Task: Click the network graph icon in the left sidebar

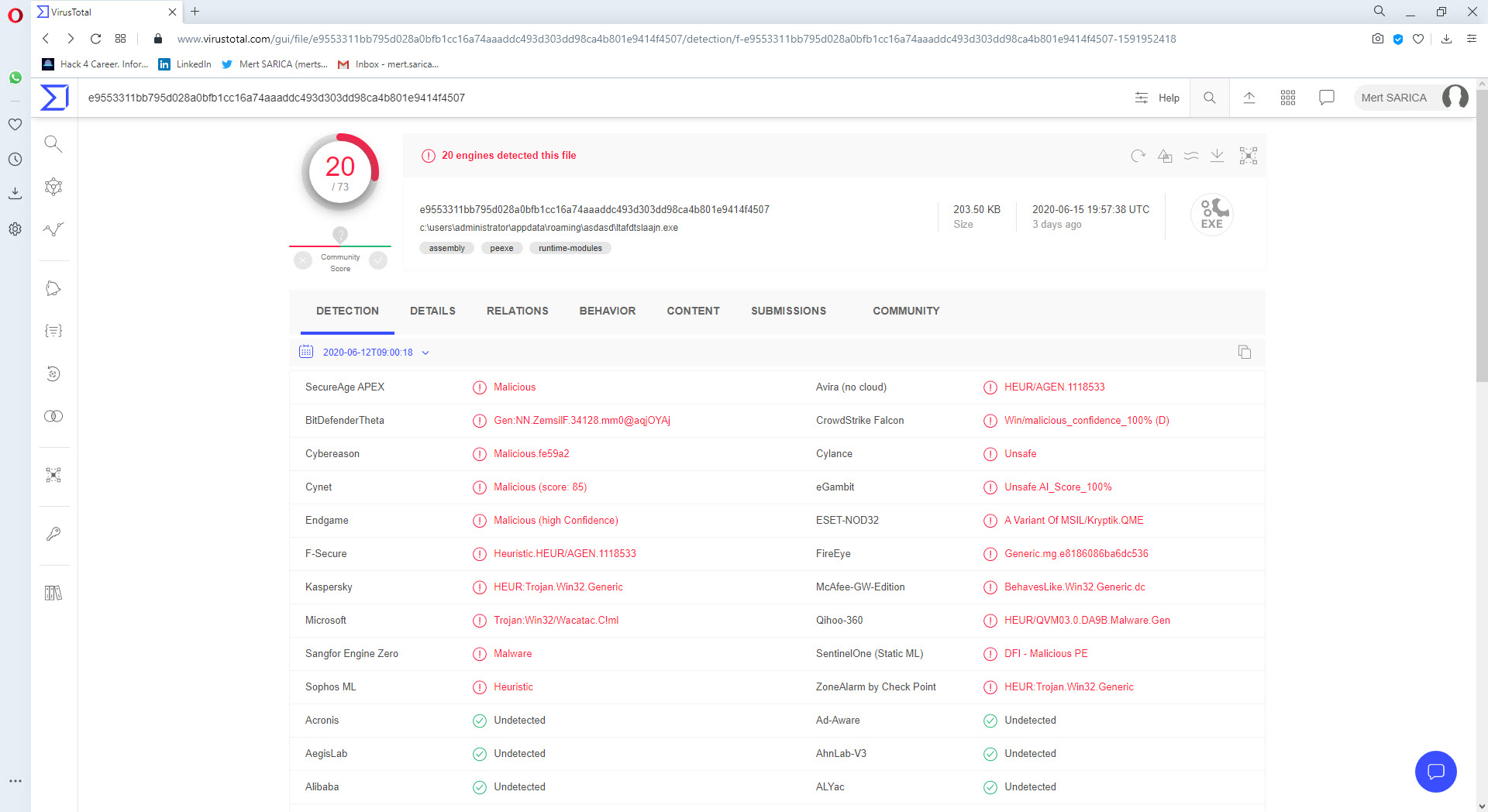Action: [53, 475]
